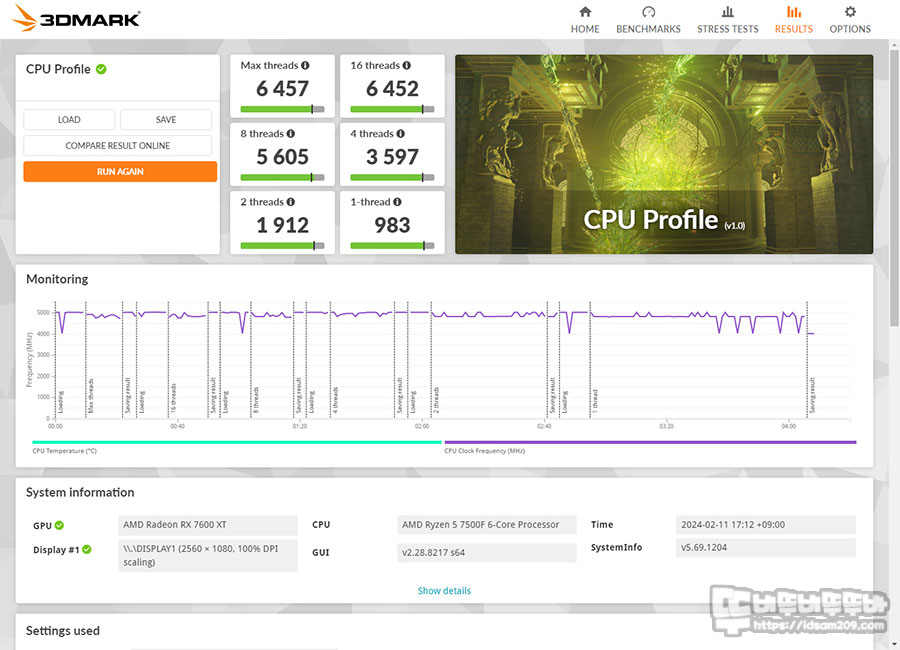Click the info icon next to 2 threads
This screenshot has width=900, height=650.
click(x=290, y=202)
